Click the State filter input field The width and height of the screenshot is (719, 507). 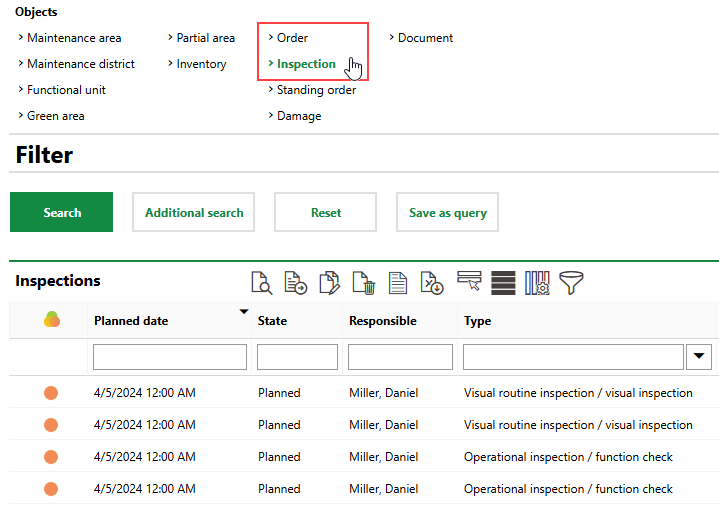(297, 357)
